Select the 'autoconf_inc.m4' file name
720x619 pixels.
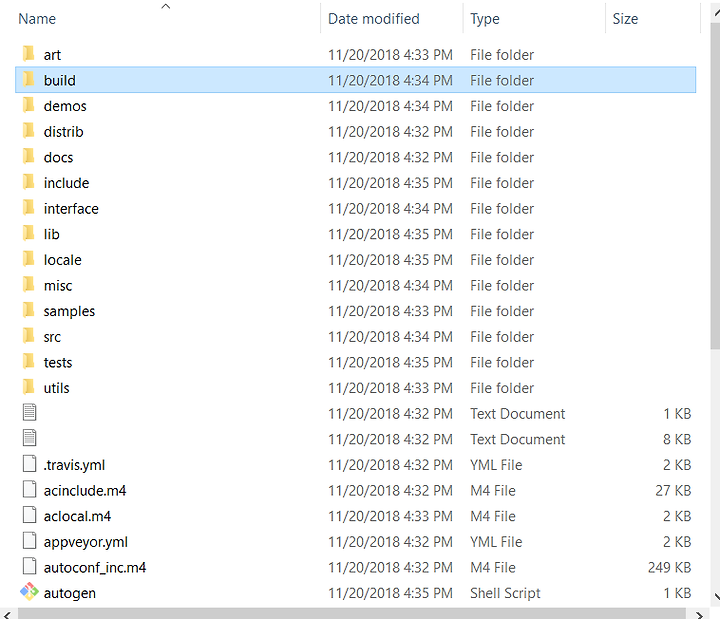[95, 568]
